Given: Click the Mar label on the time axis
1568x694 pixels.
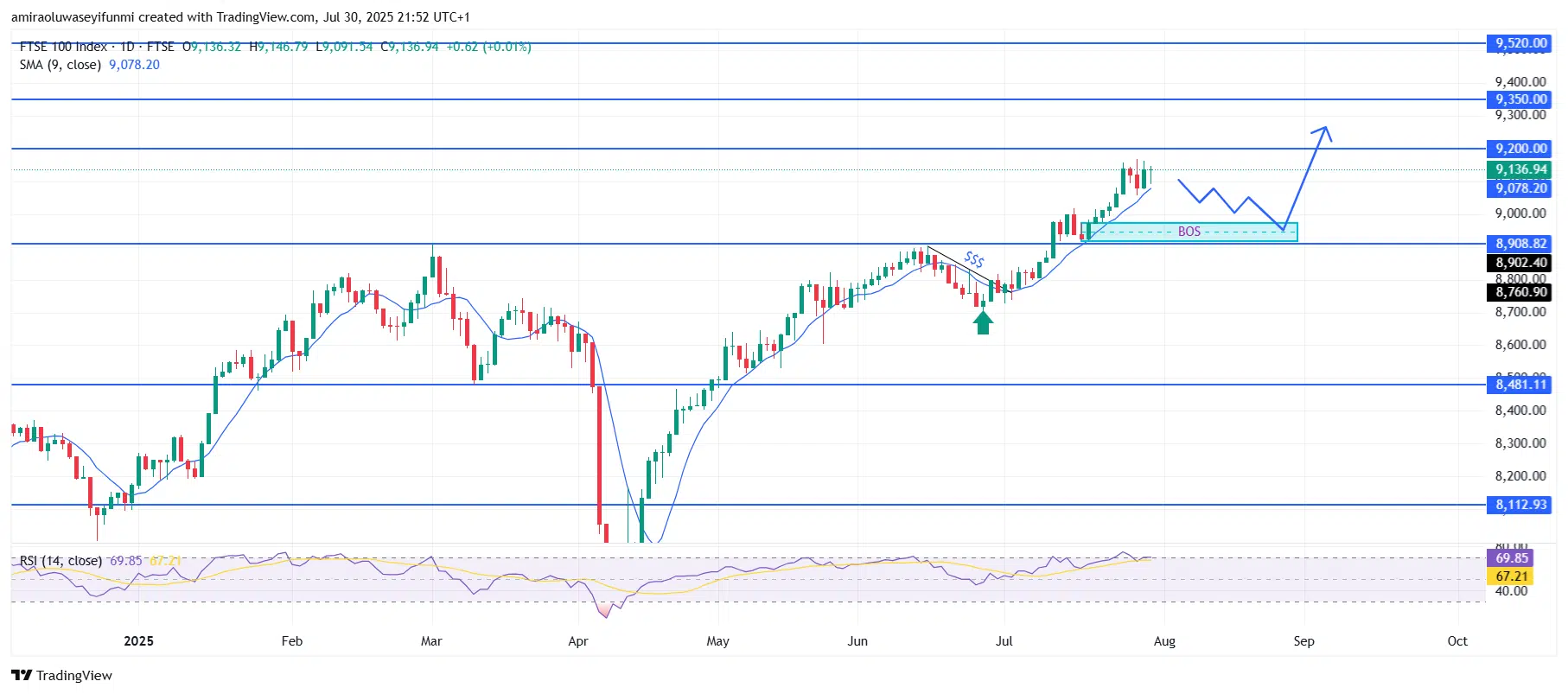Looking at the screenshot, I should tap(431, 641).
